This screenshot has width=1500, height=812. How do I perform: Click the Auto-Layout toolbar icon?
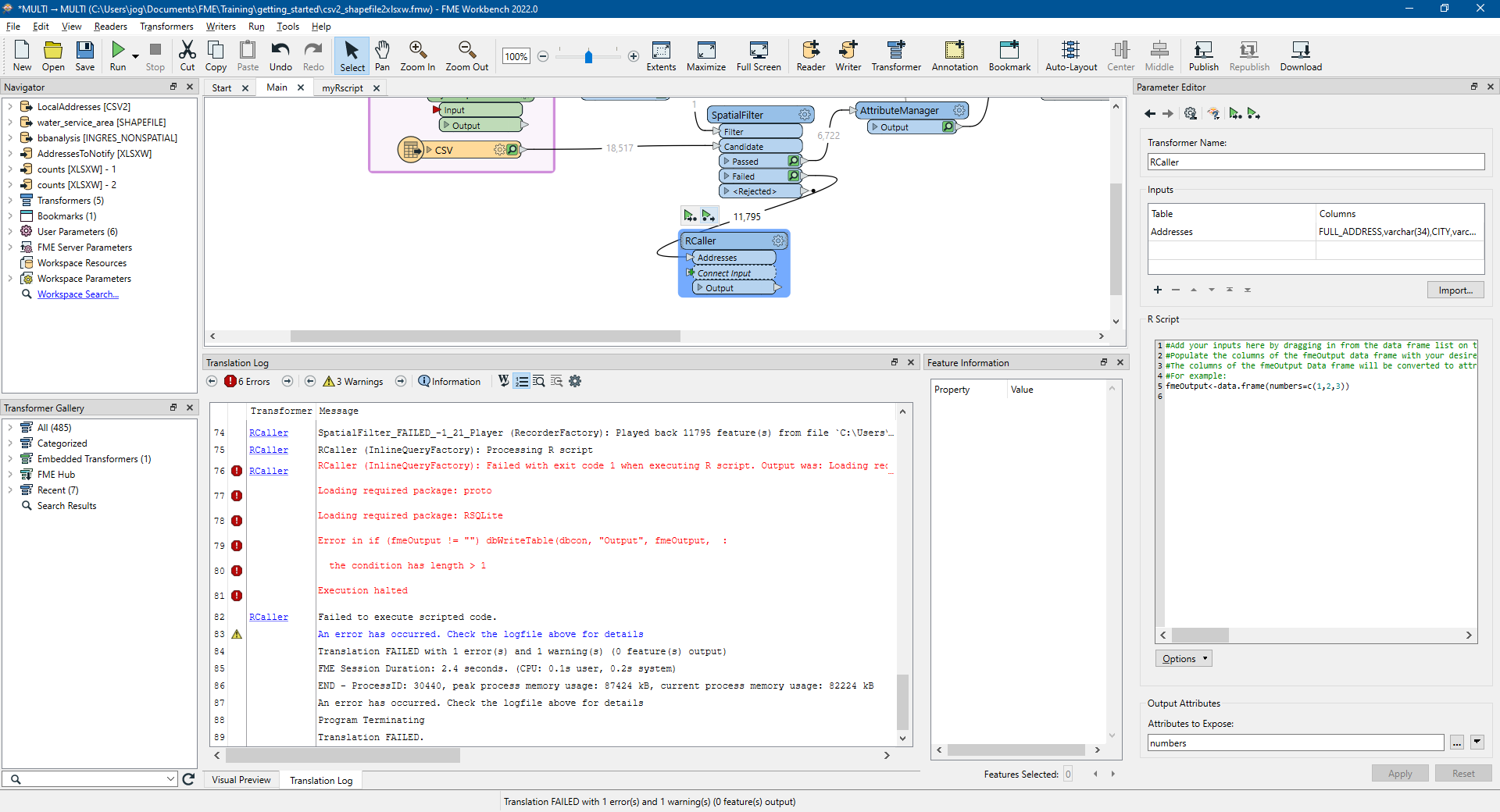1071,56
